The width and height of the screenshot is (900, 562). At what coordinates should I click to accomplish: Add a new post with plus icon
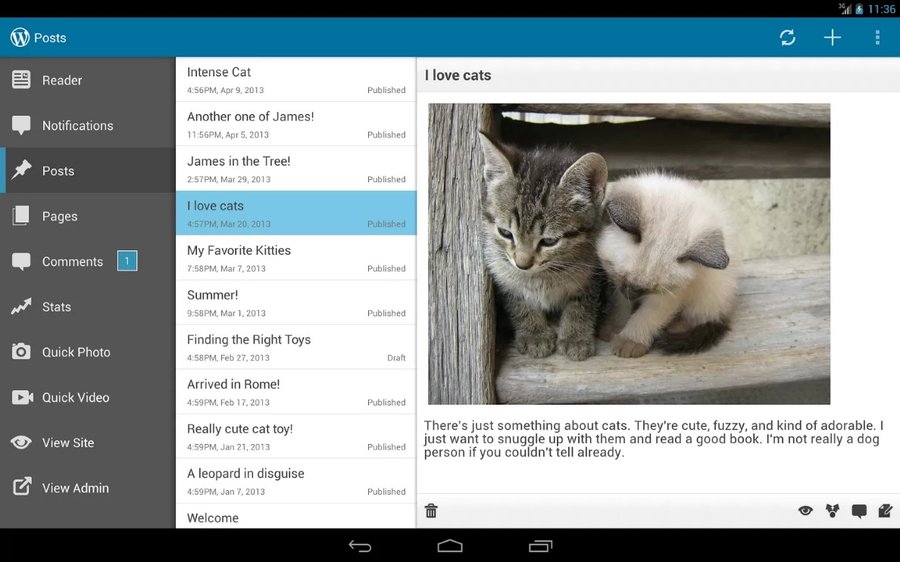[832, 37]
